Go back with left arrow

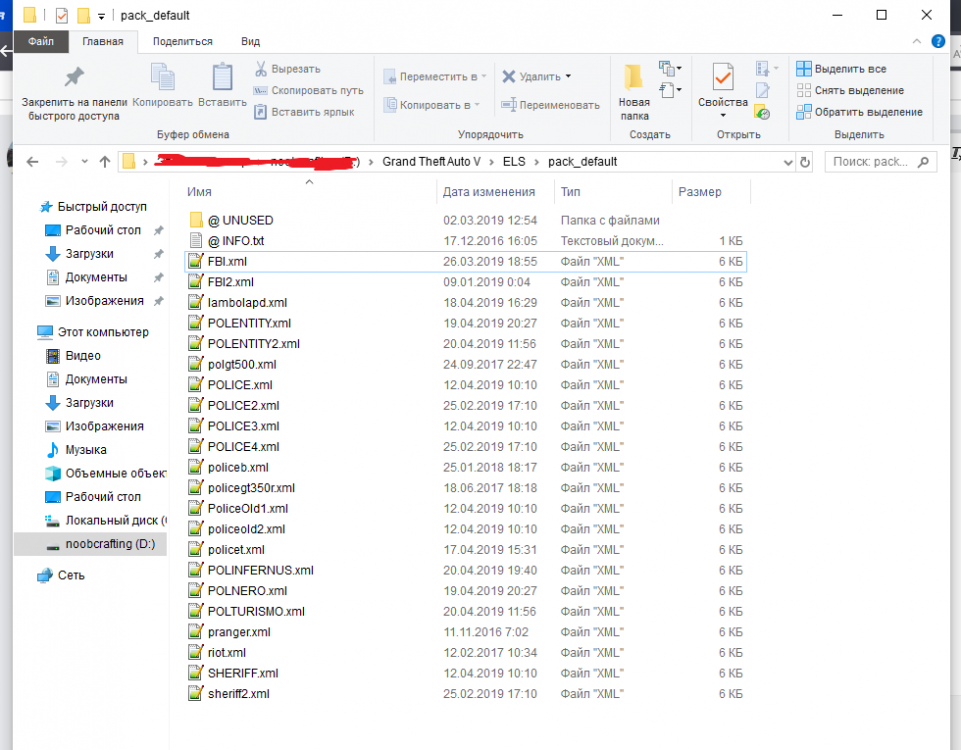(x=32, y=162)
